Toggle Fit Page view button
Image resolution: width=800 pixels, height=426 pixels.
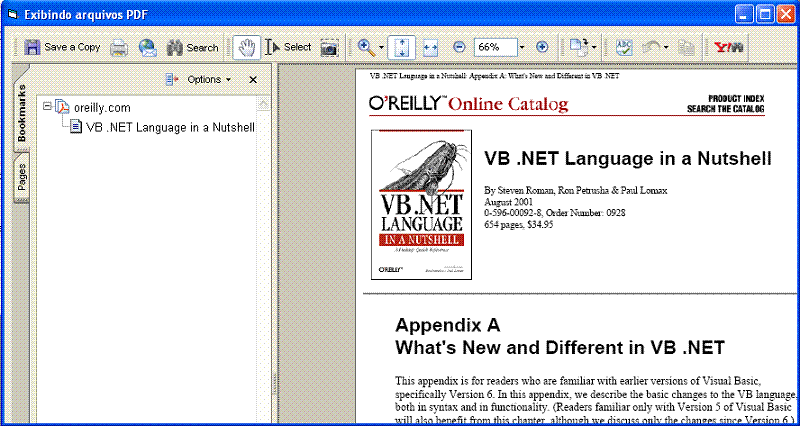[x=402, y=47]
